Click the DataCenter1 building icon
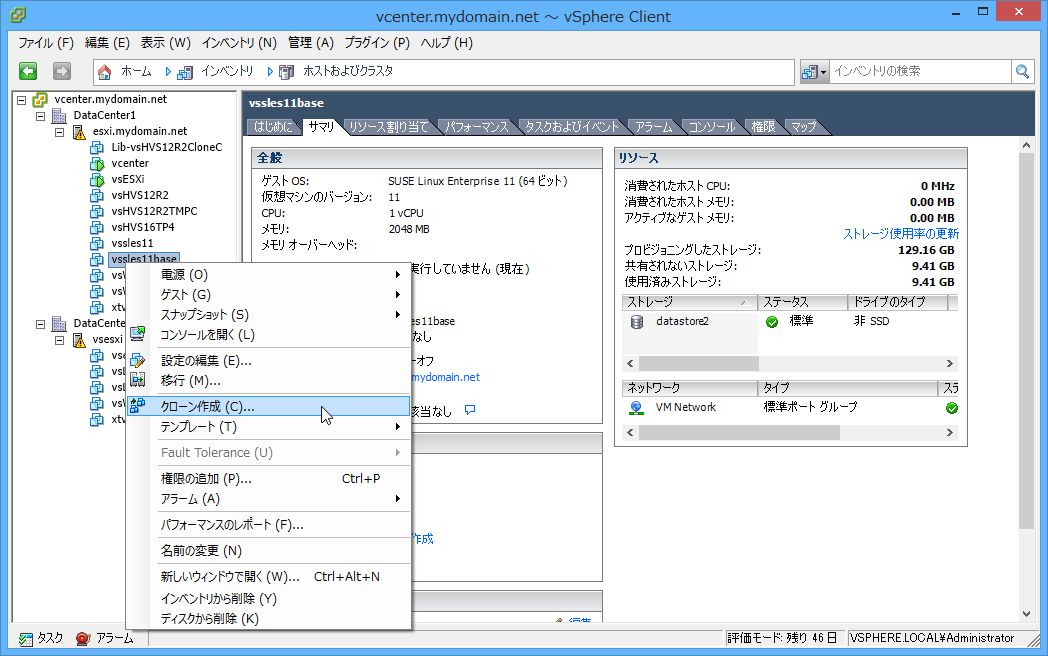 [59, 116]
